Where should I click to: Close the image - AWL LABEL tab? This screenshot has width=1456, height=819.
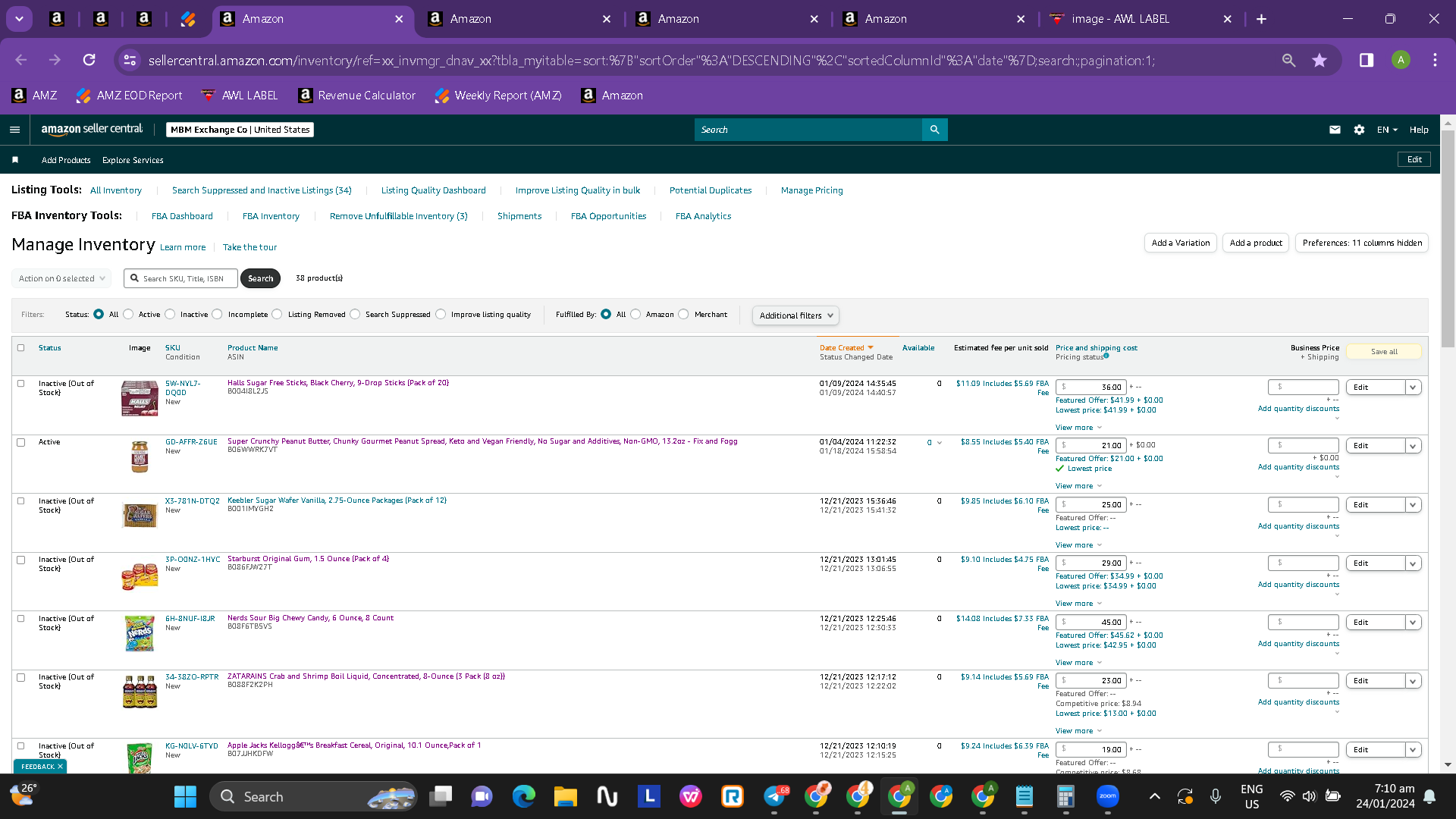[1227, 19]
